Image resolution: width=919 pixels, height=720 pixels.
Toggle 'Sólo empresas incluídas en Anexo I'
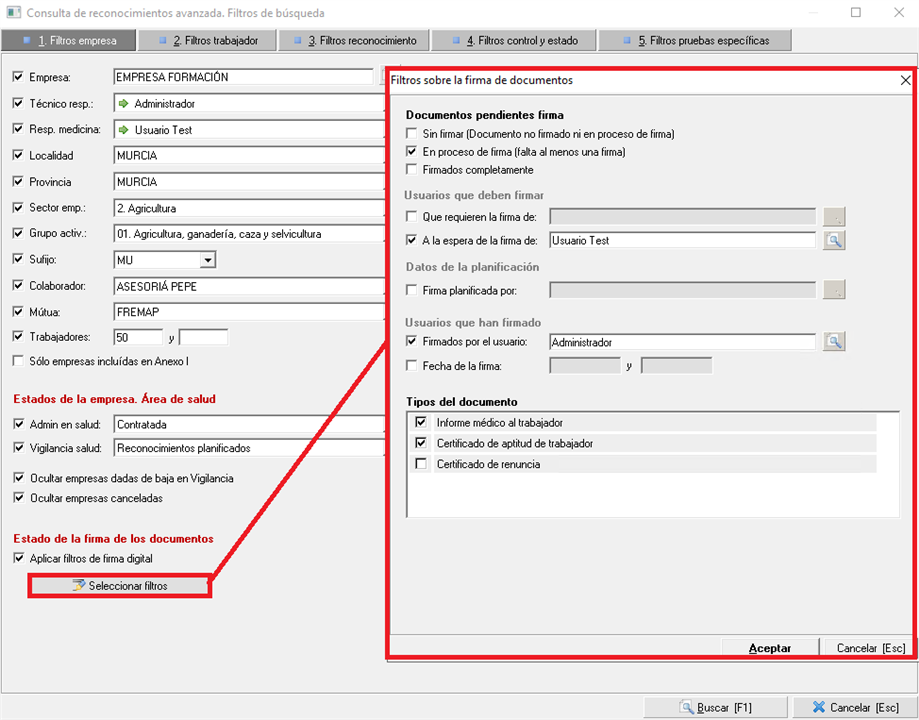coord(17,360)
